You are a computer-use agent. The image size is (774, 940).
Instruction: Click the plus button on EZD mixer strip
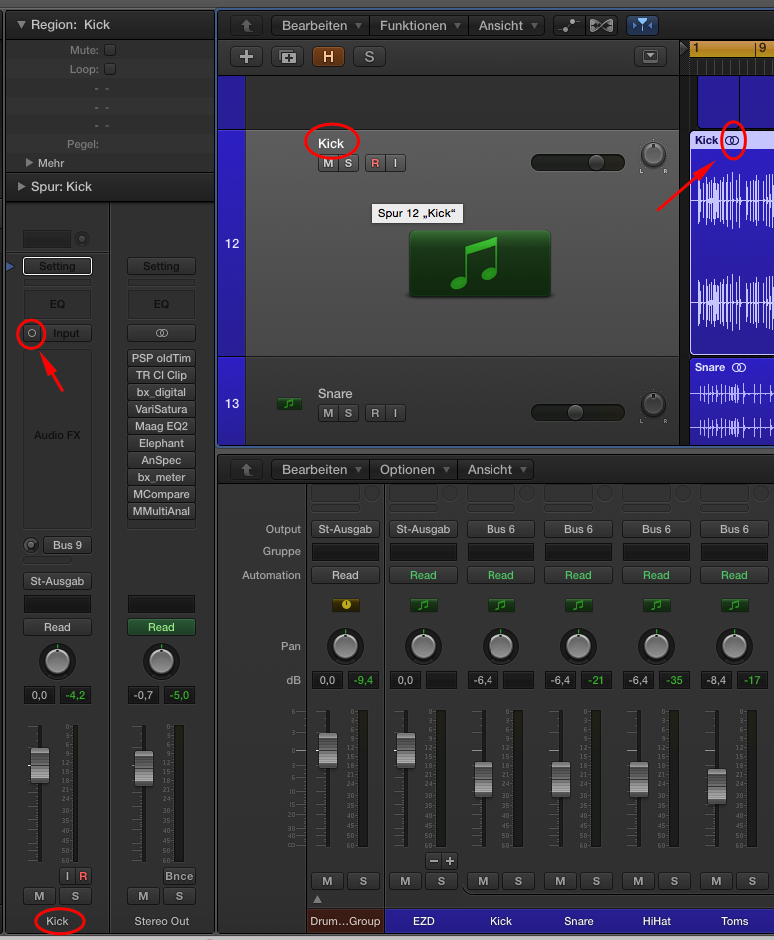(450, 861)
